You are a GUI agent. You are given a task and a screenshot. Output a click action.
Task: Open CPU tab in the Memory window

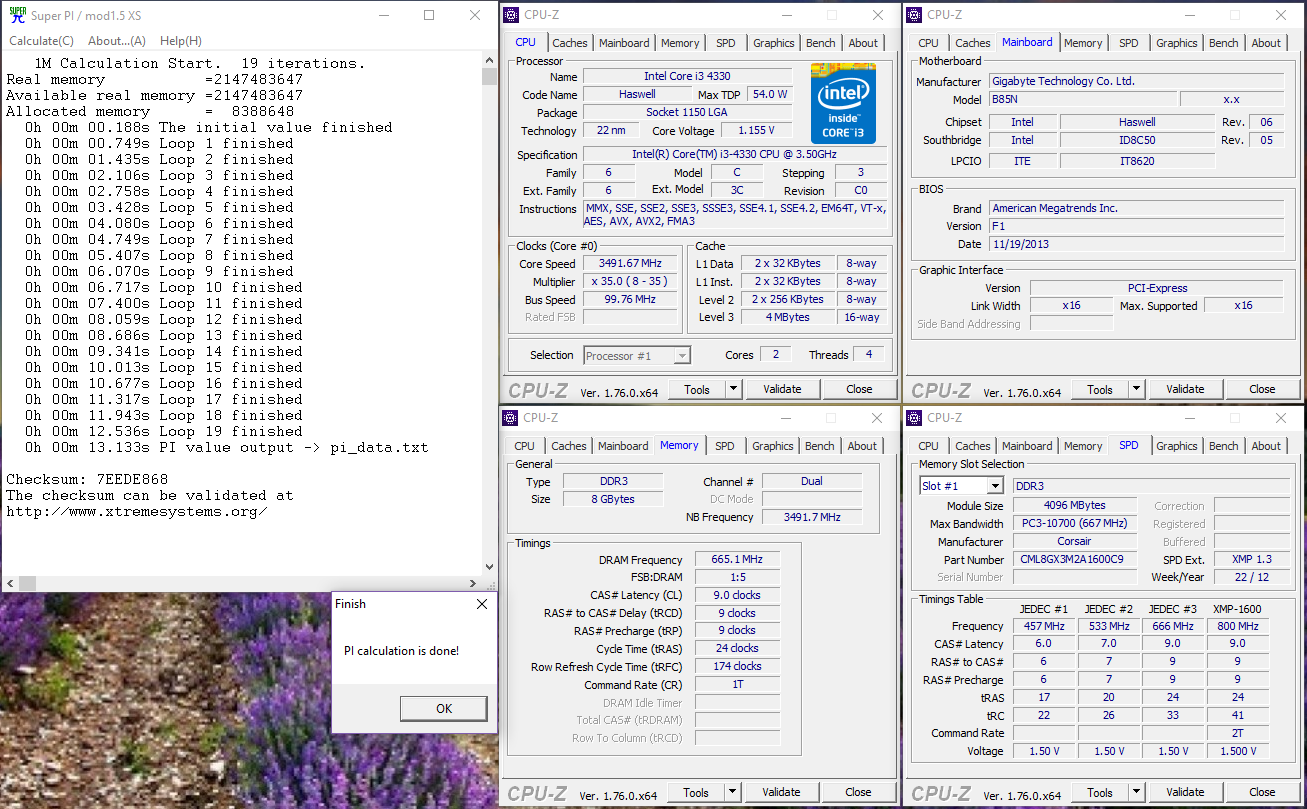(x=524, y=446)
